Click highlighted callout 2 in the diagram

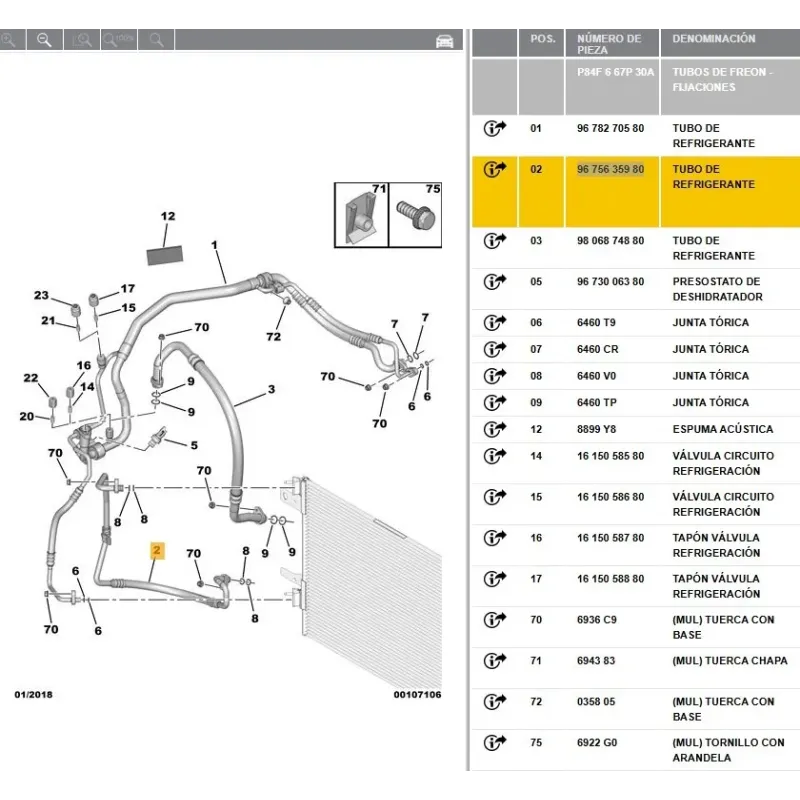(x=157, y=549)
